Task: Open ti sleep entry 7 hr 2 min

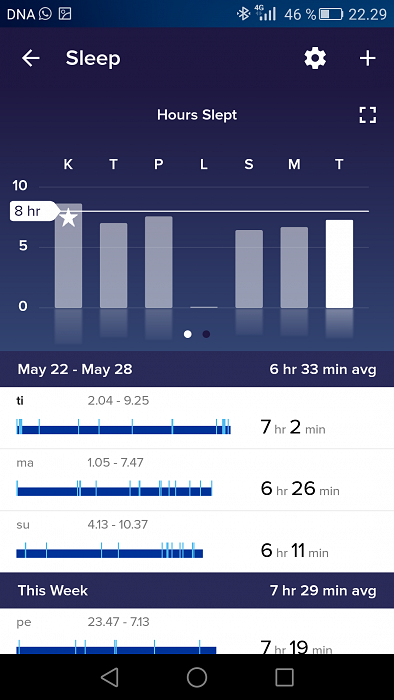Action: point(197,418)
